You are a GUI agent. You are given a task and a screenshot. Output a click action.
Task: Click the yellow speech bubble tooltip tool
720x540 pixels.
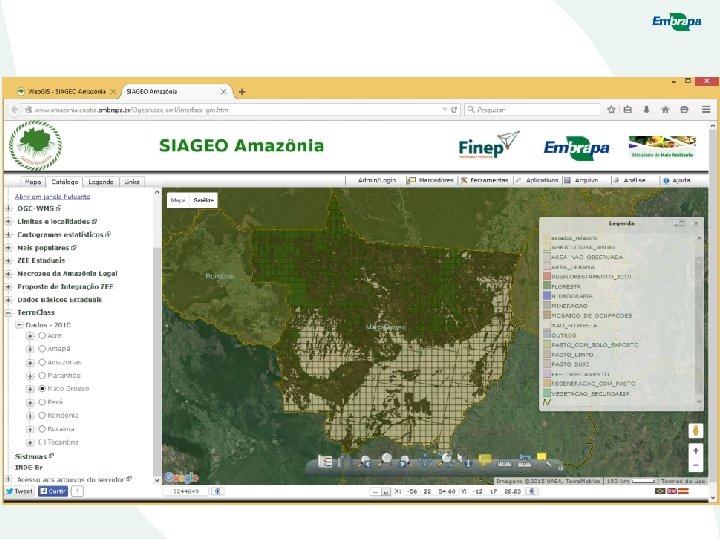(485, 460)
